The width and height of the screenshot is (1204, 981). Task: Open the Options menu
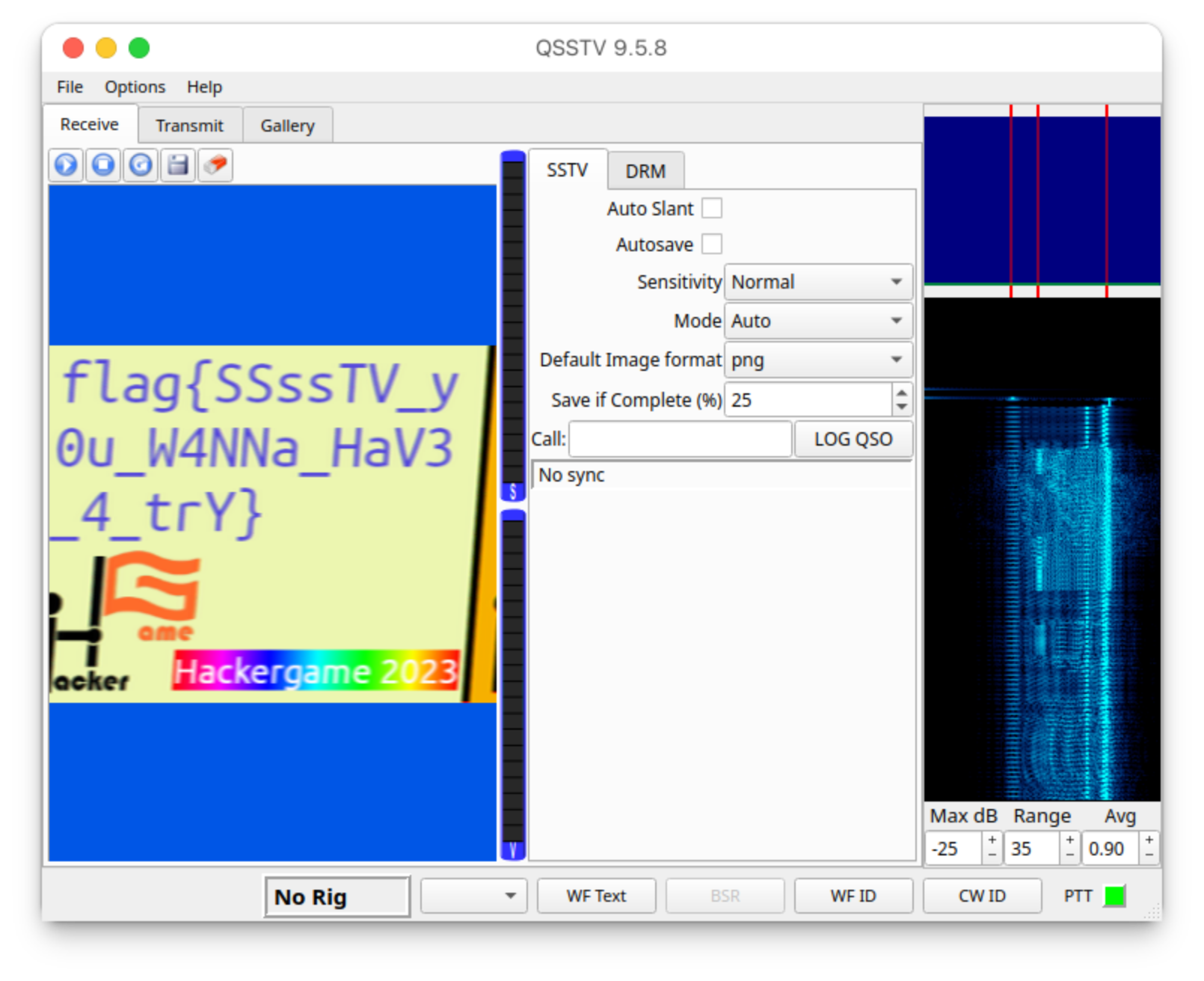click(135, 87)
